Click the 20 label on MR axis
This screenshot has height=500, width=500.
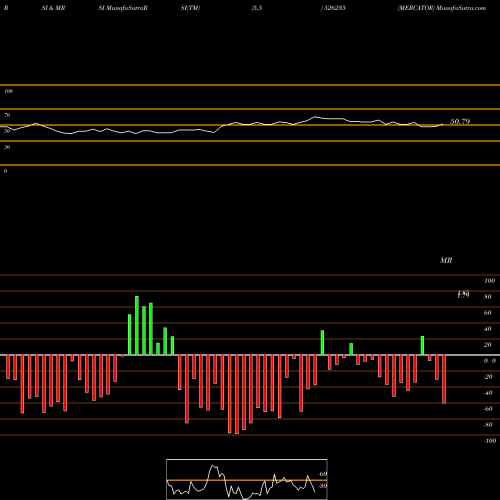click(x=488, y=345)
